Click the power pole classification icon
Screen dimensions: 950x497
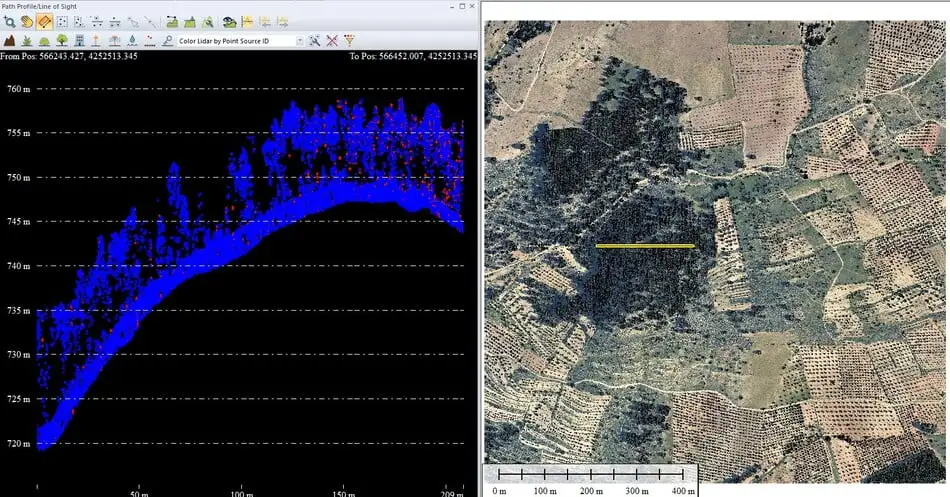click(97, 41)
